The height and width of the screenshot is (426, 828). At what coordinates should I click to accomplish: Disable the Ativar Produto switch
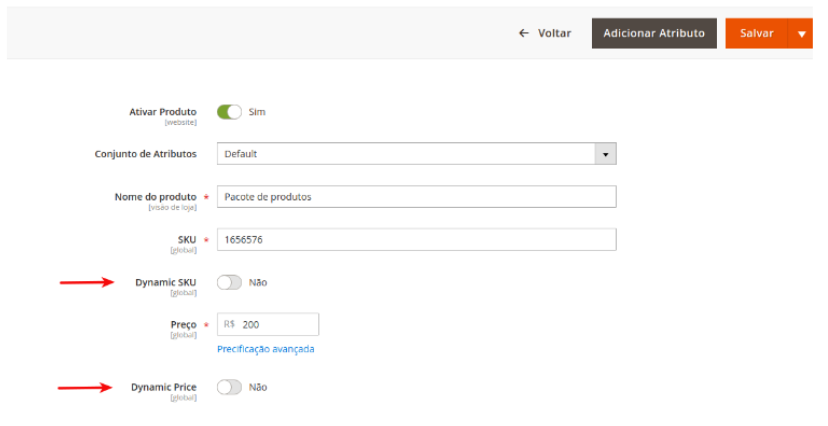229,112
